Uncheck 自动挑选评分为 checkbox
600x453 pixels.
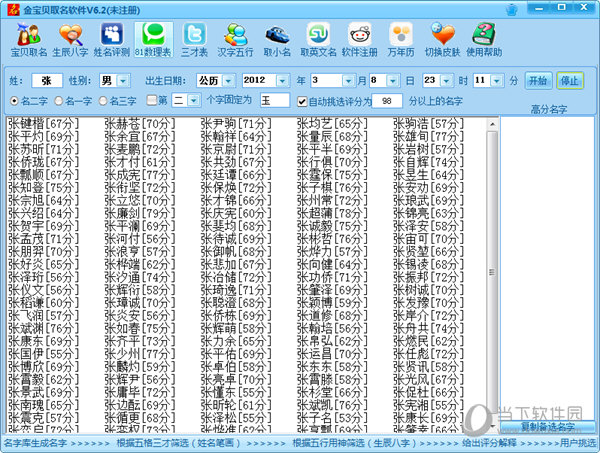coord(302,101)
